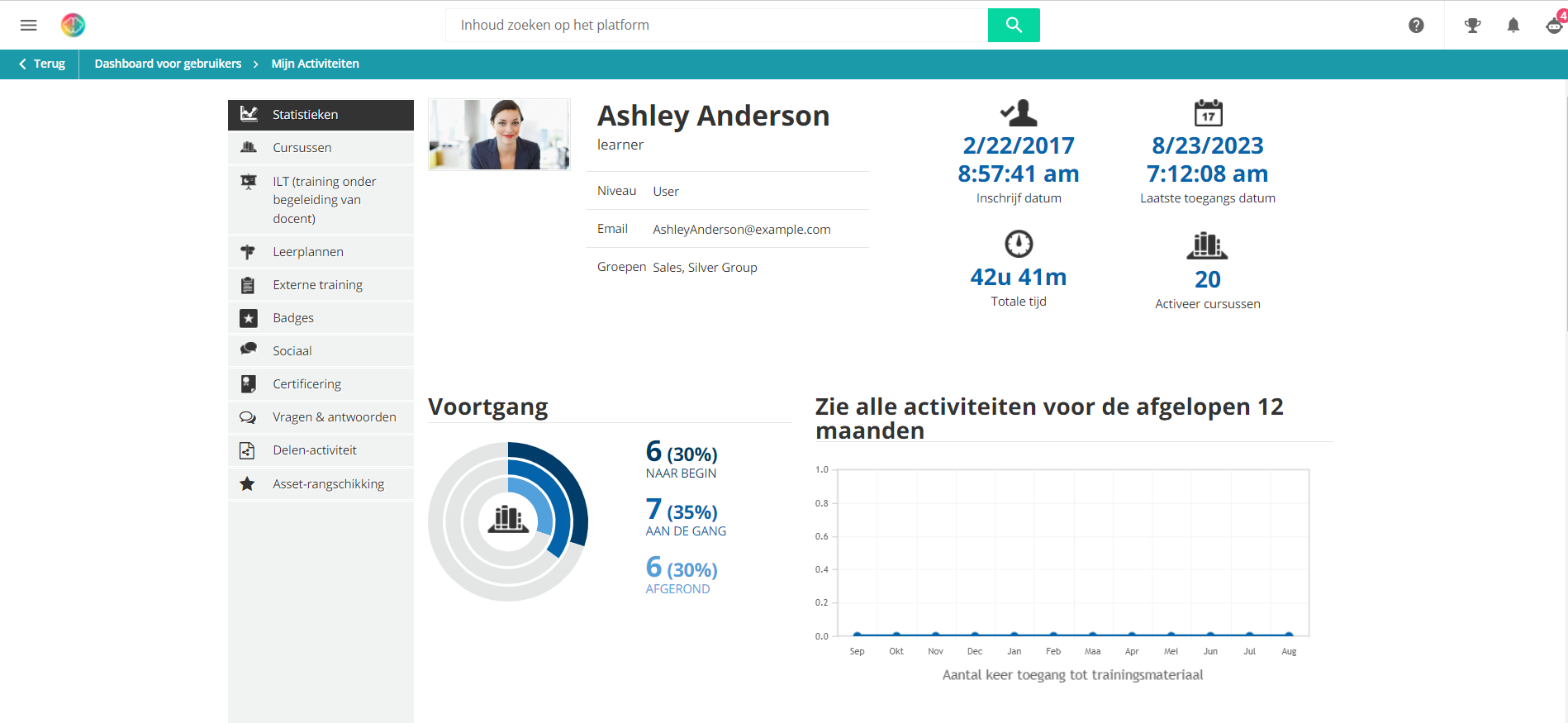Open Externe training
1568x723 pixels.
321,285
